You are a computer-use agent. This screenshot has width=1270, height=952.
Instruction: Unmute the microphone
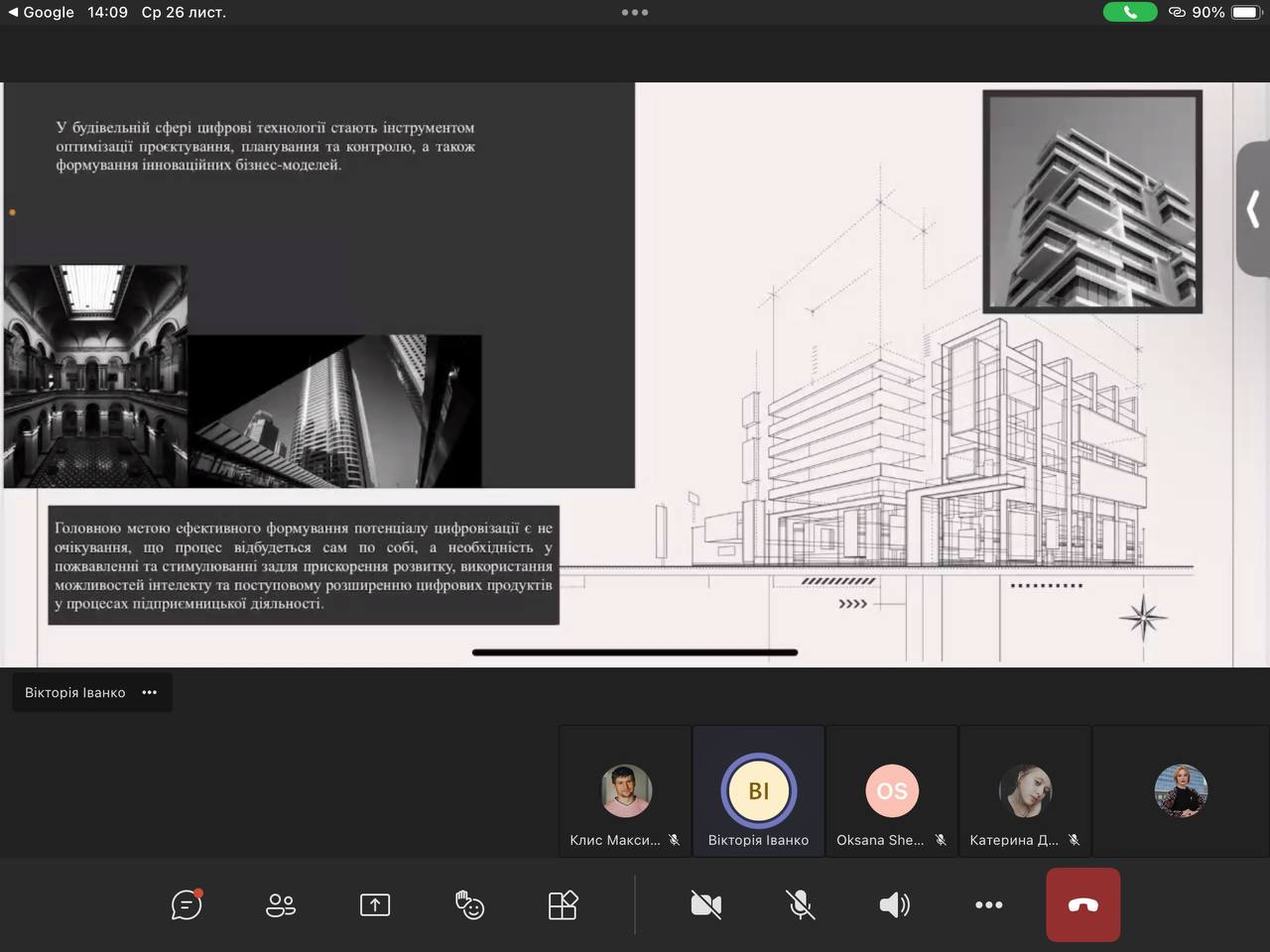coord(800,904)
